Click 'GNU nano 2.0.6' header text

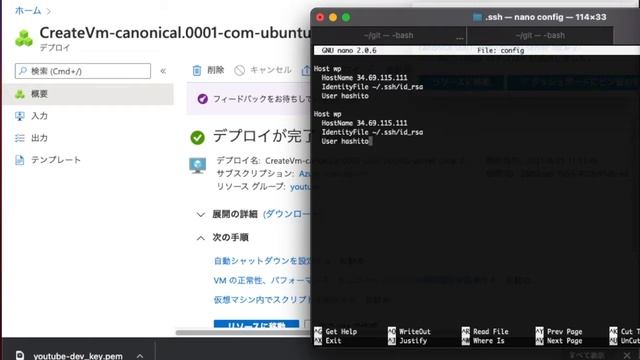pyautogui.click(x=349, y=50)
